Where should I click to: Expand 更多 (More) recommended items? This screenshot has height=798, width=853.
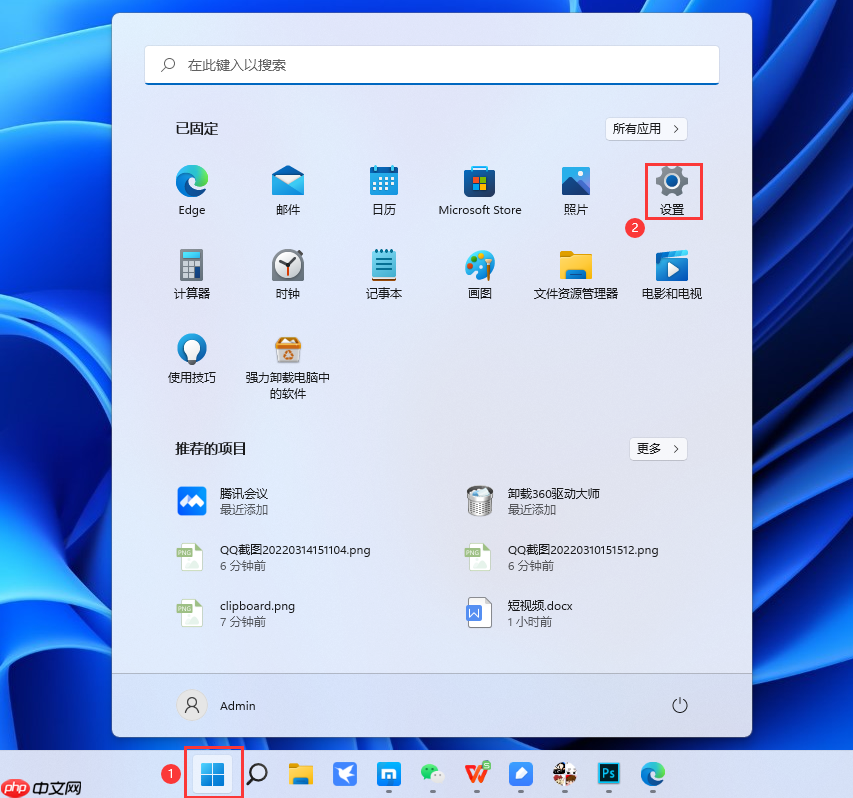[657, 449]
